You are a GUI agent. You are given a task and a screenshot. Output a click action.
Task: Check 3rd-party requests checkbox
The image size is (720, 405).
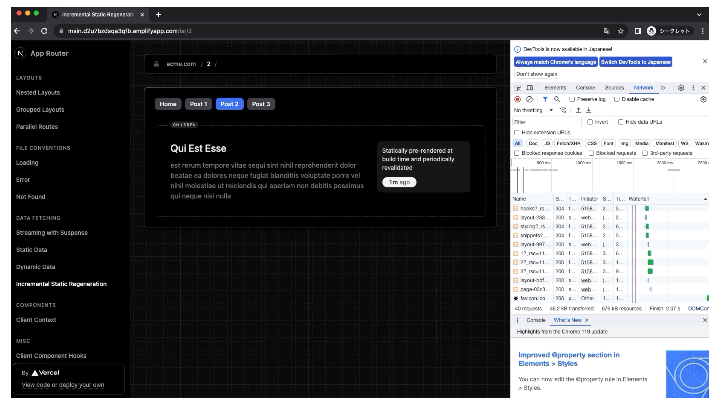click(645, 153)
